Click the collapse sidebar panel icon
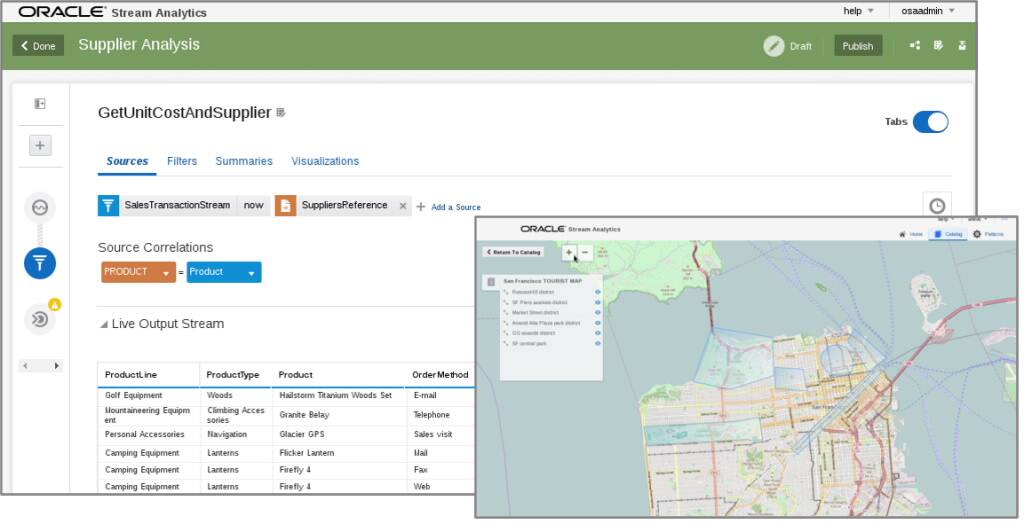 [x=40, y=104]
